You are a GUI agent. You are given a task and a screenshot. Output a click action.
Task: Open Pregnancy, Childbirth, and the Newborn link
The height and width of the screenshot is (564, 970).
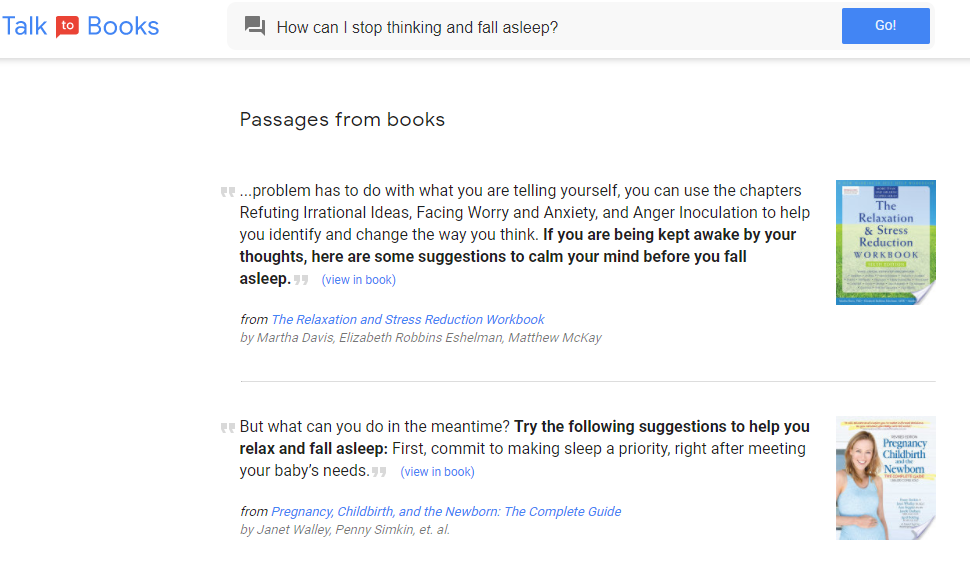(446, 511)
